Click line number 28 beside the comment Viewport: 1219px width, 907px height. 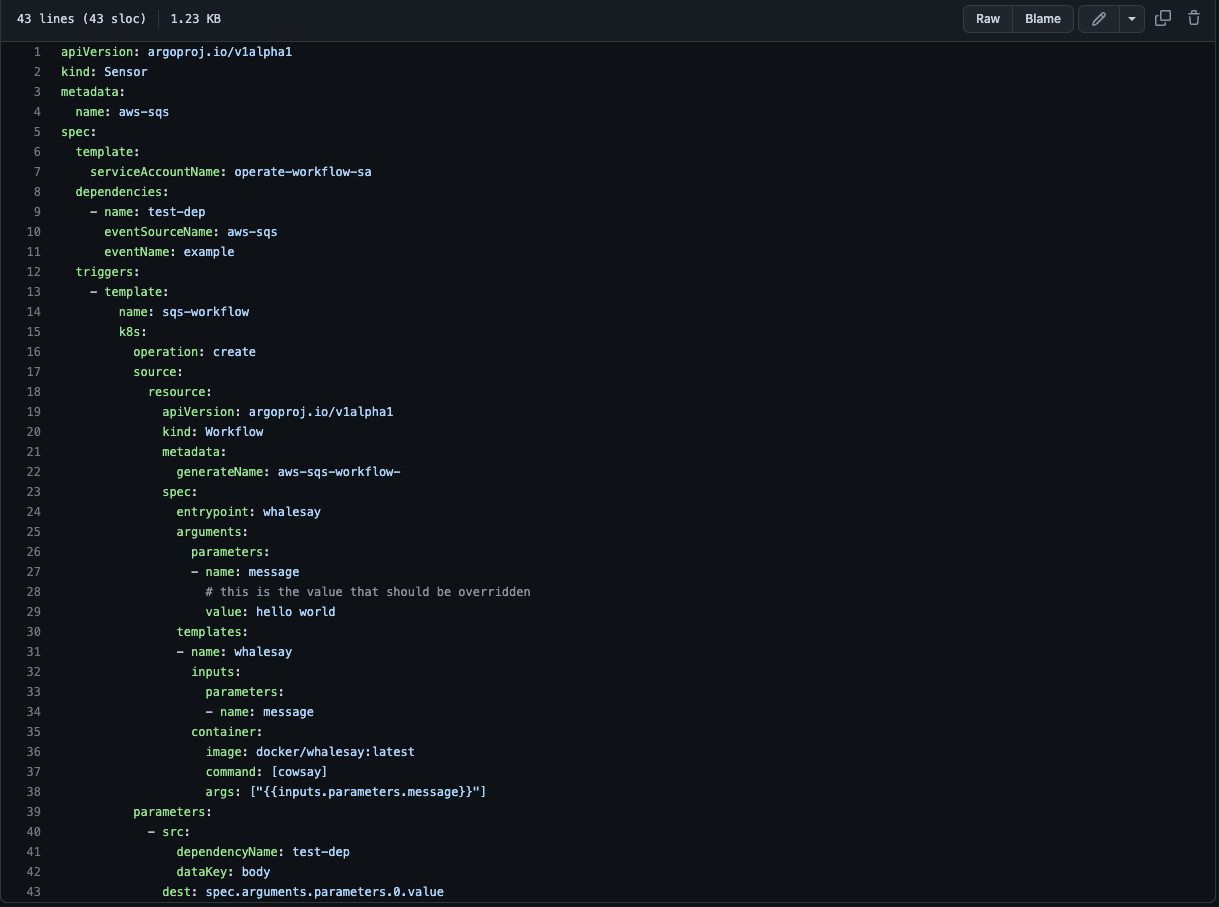pyautogui.click(x=34, y=592)
